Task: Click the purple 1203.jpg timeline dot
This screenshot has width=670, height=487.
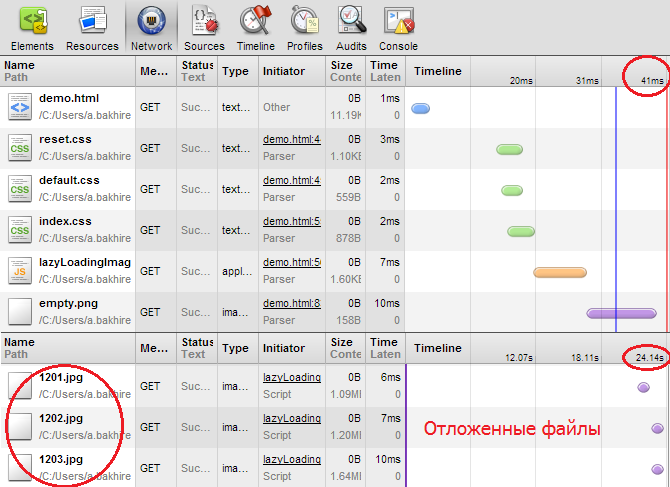Action: [x=657, y=469]
